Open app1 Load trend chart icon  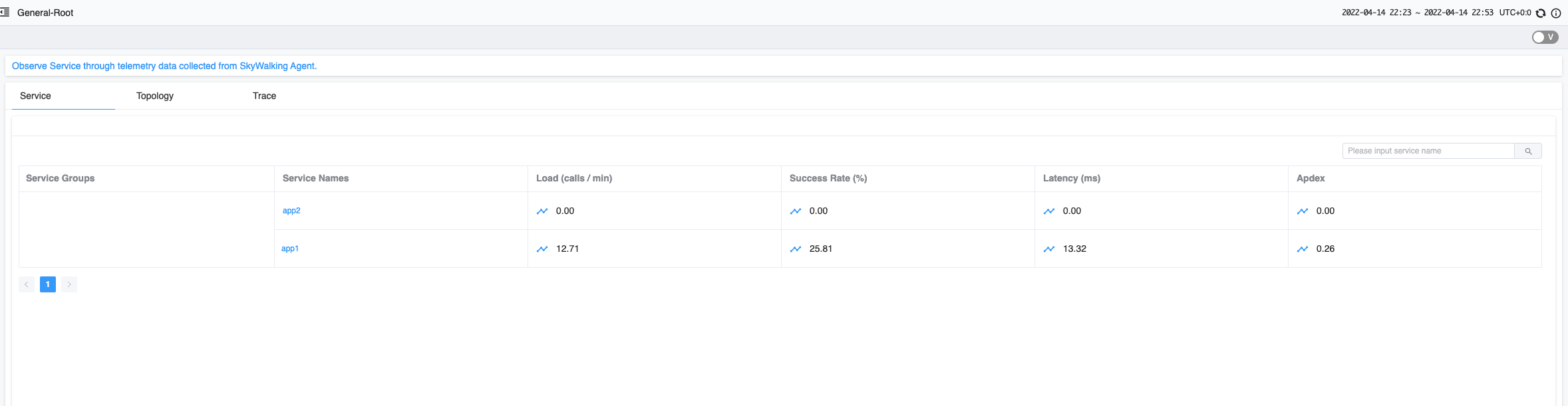(x=542, y=249)
